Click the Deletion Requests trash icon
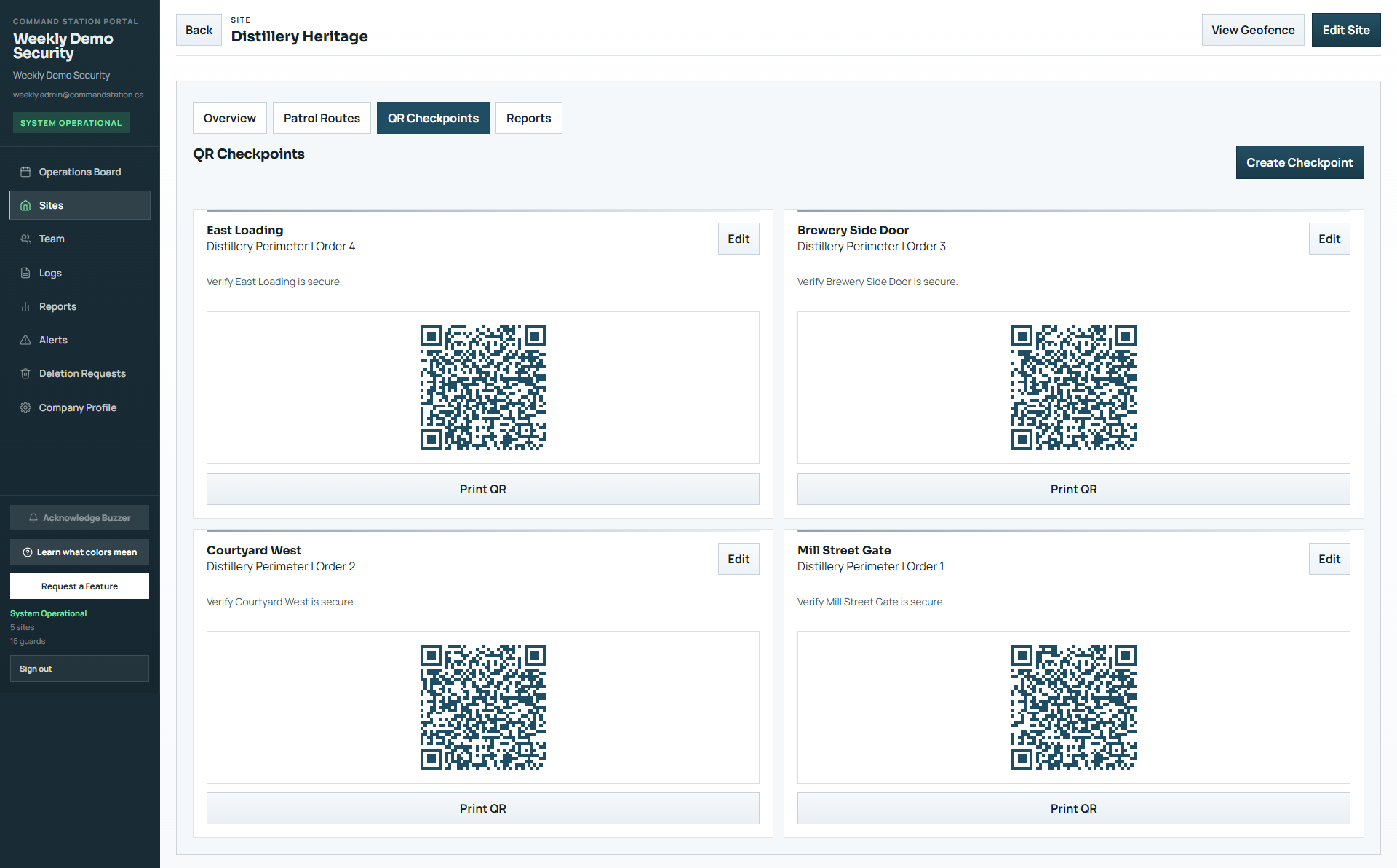The height and width of the screenshot is (868, 1397). click(x=25, y=373)
